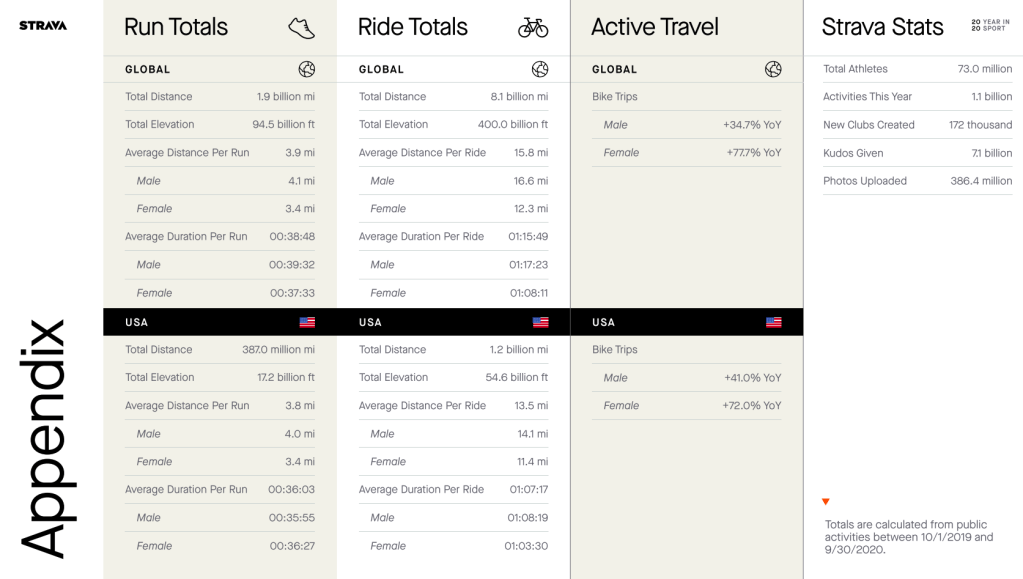Click the globe icon in Ride Totals
The width and height of the screenshot is (1023, 579).
click(540, 69)
